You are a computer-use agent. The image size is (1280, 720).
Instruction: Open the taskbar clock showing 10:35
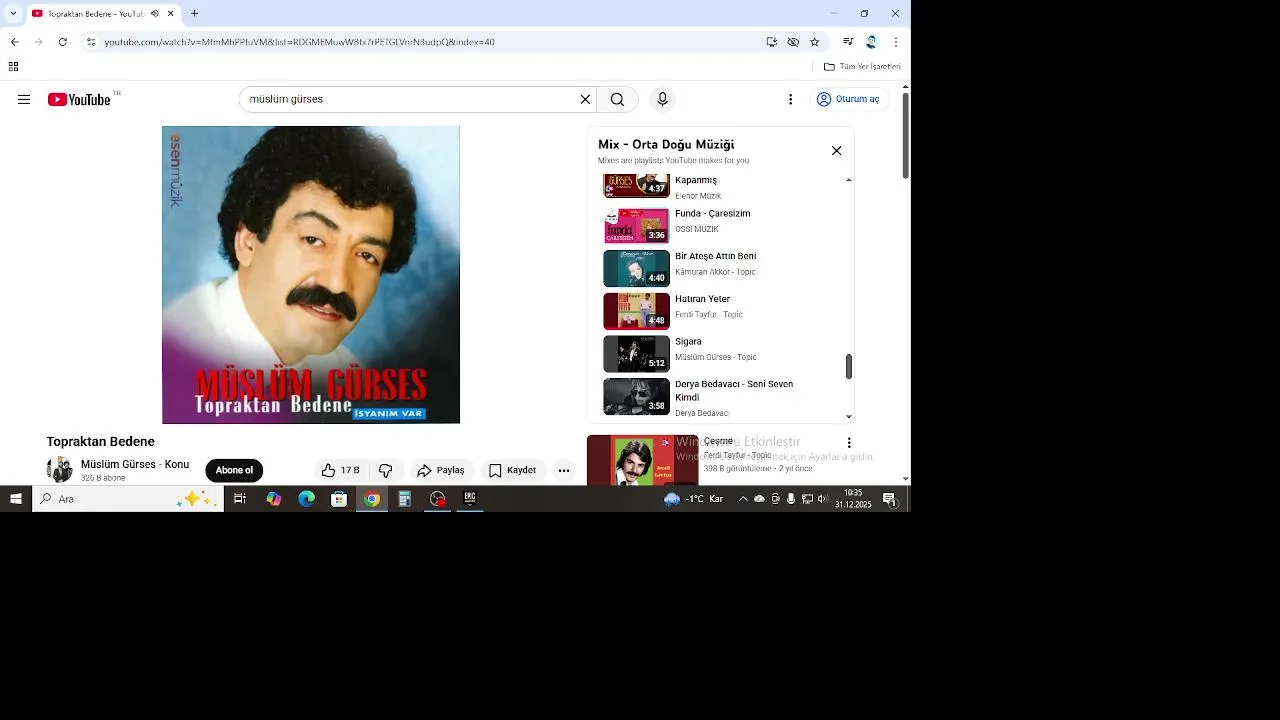click(853, 499)
